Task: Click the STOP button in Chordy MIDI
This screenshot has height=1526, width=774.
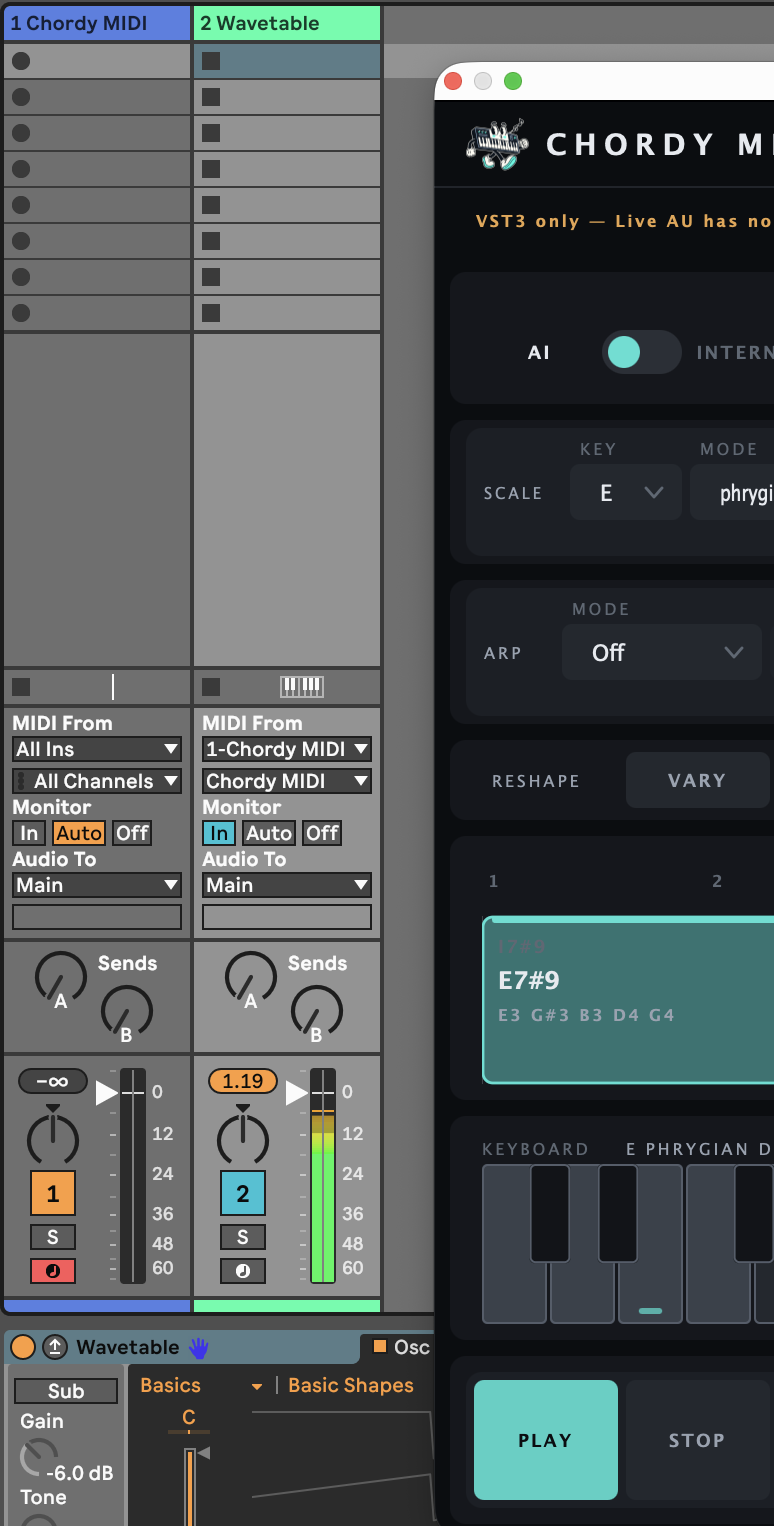Action: point(697,1440)
